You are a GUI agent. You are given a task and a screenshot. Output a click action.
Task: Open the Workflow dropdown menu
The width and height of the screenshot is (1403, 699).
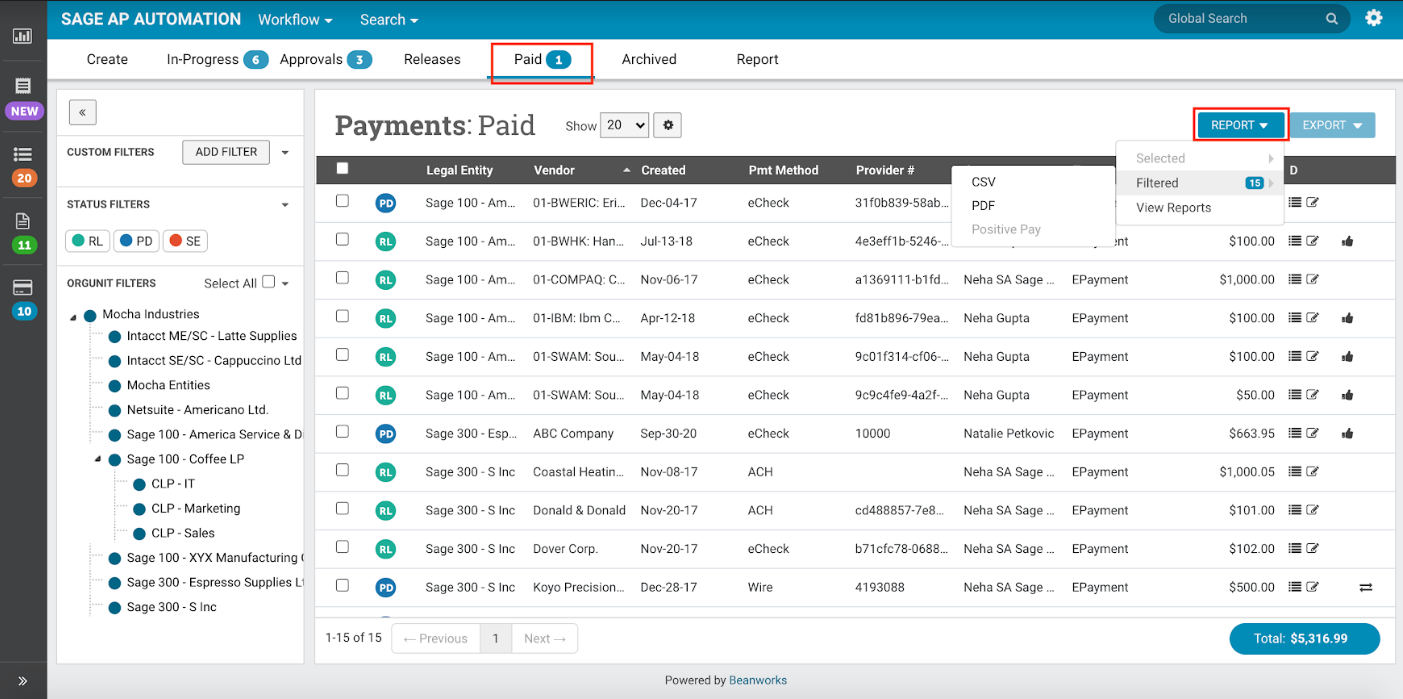click(x=295, y=19)
